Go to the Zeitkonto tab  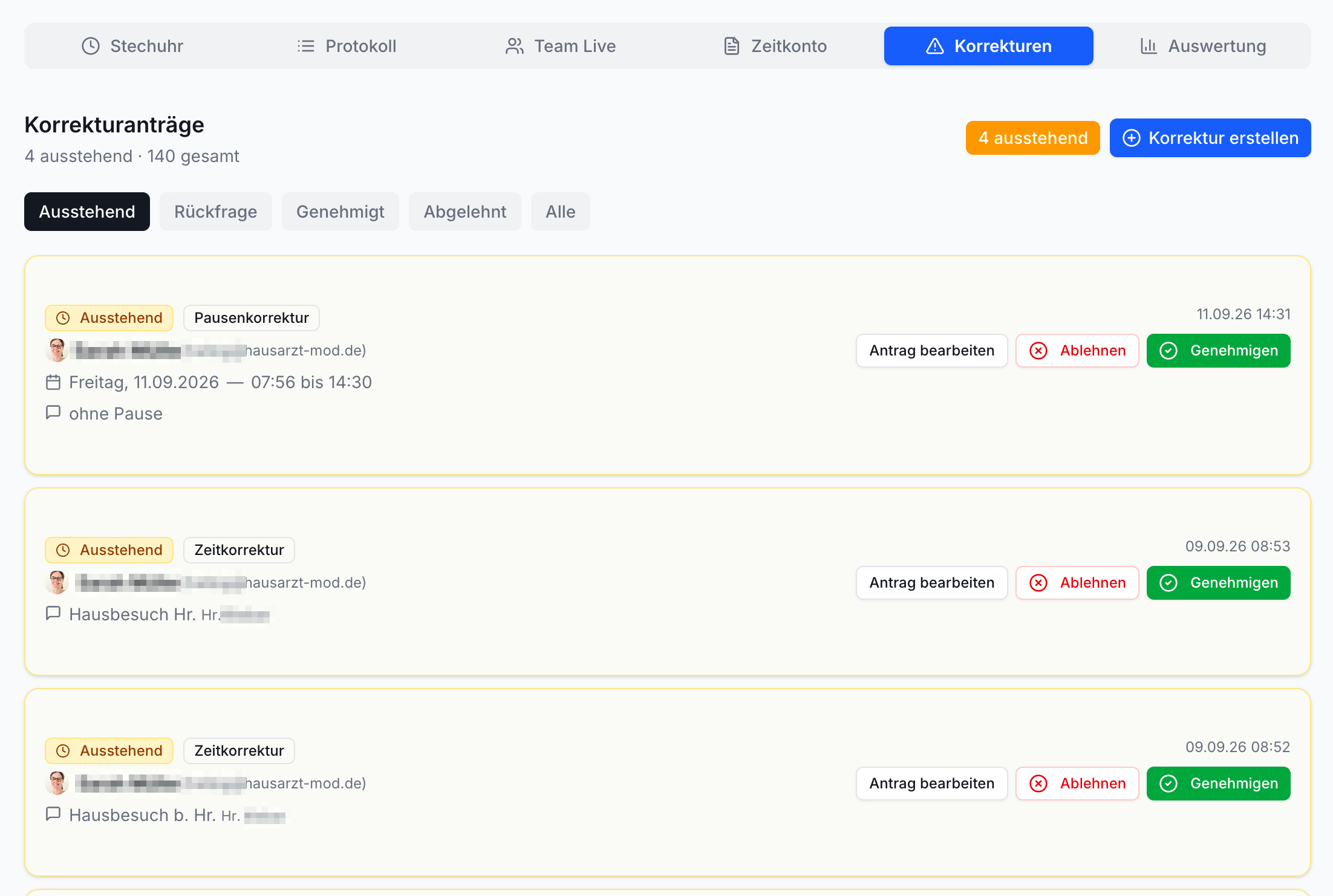tap(775, 46)
